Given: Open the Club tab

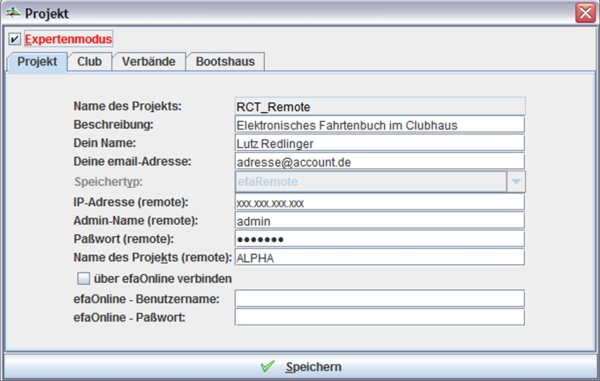Looking at the screenshot, I should pos(89,62).
